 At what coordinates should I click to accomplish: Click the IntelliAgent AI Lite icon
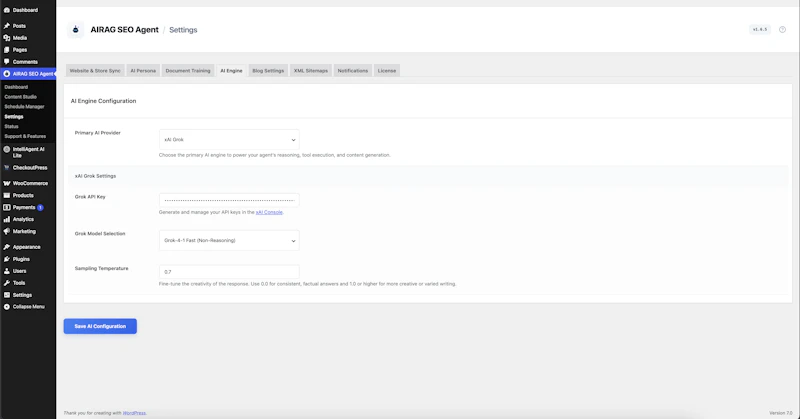(7, 150)
